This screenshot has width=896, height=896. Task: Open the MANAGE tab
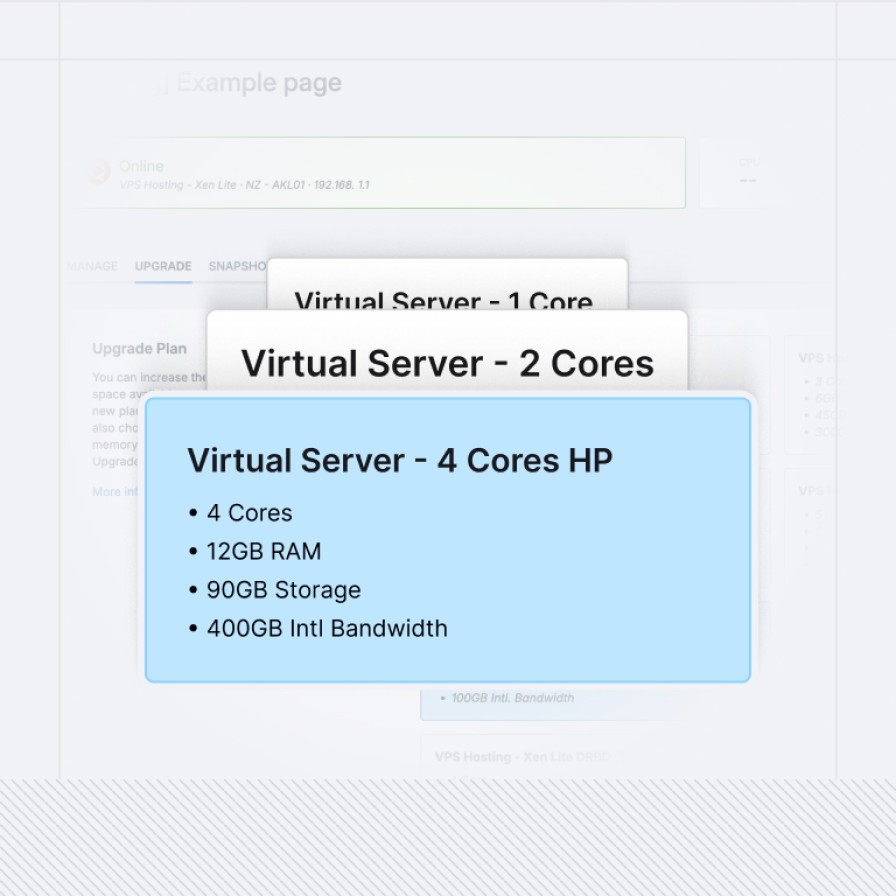coord(92,267)
